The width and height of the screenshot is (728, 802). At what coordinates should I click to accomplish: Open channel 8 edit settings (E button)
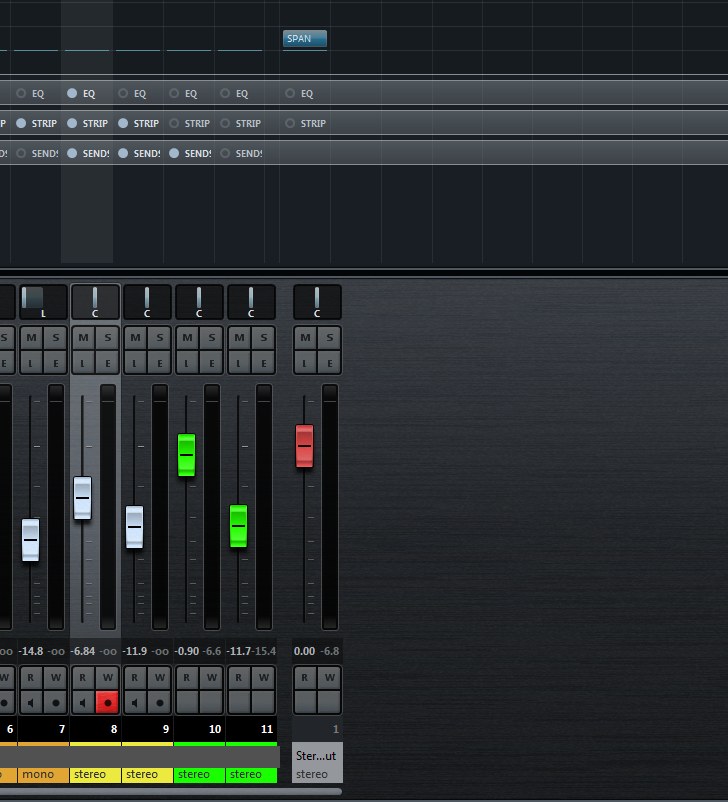click(x=107, y=363)
